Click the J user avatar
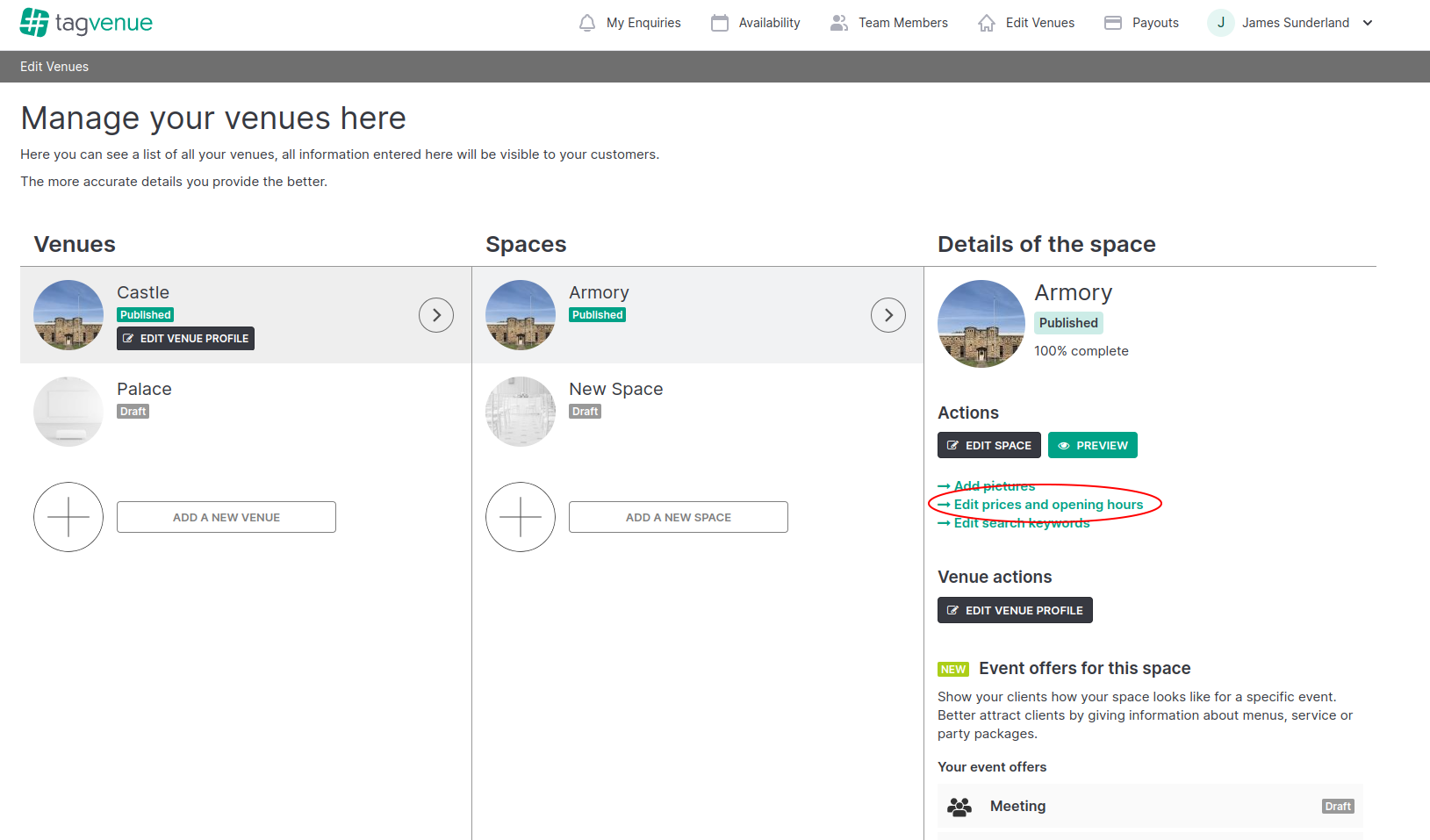 (1221, 23)
